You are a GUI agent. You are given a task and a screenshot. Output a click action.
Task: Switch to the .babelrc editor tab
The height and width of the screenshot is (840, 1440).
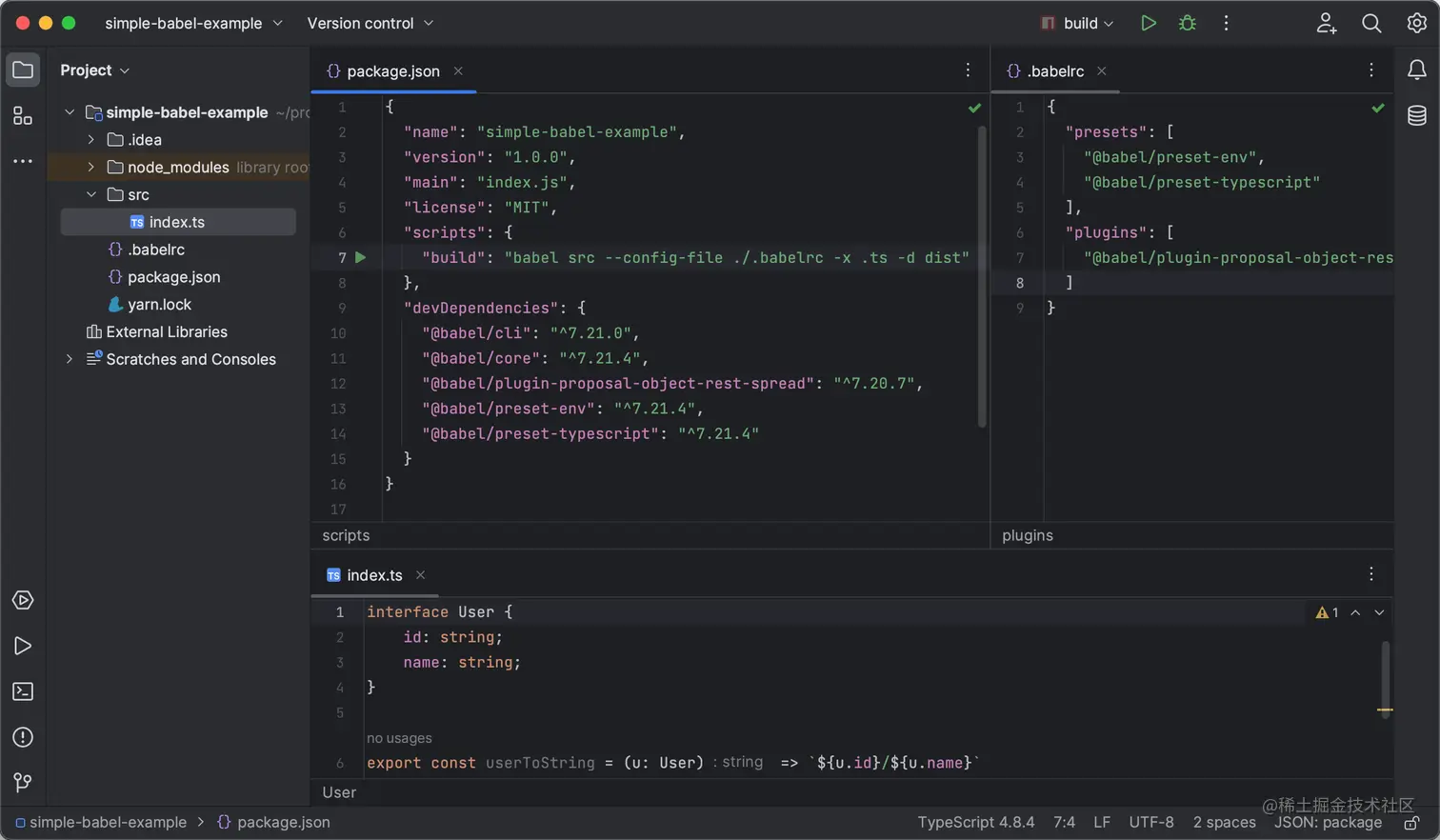(1057, 70)
